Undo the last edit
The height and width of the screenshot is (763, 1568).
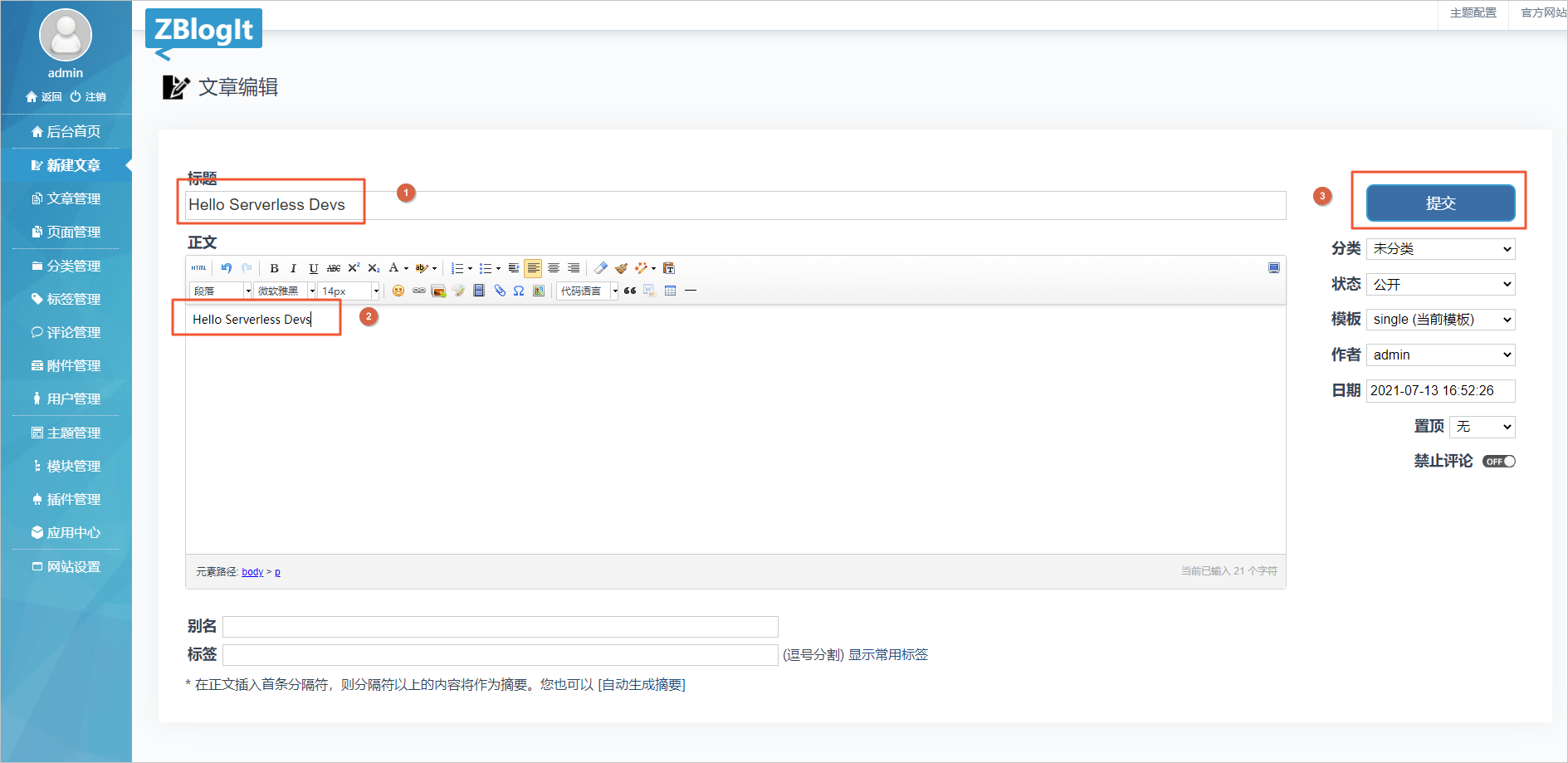click(227, 268)
